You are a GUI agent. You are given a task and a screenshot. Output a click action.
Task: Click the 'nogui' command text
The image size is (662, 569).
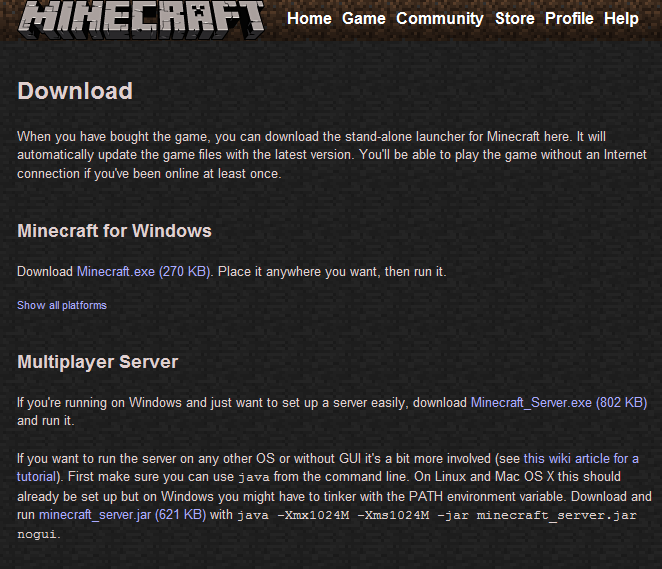37,534
